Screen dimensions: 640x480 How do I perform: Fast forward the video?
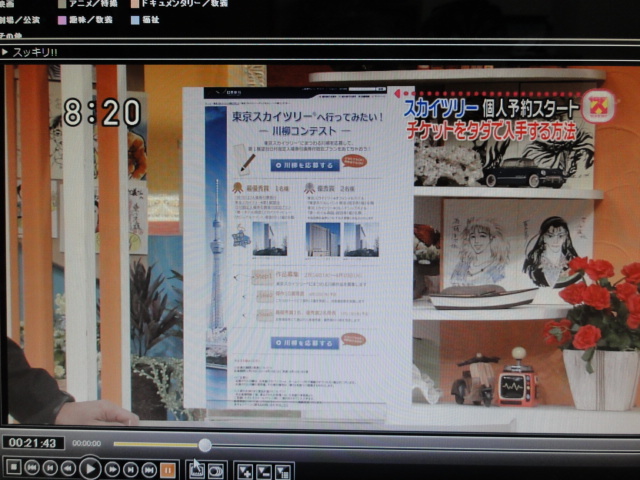[112, 470]
